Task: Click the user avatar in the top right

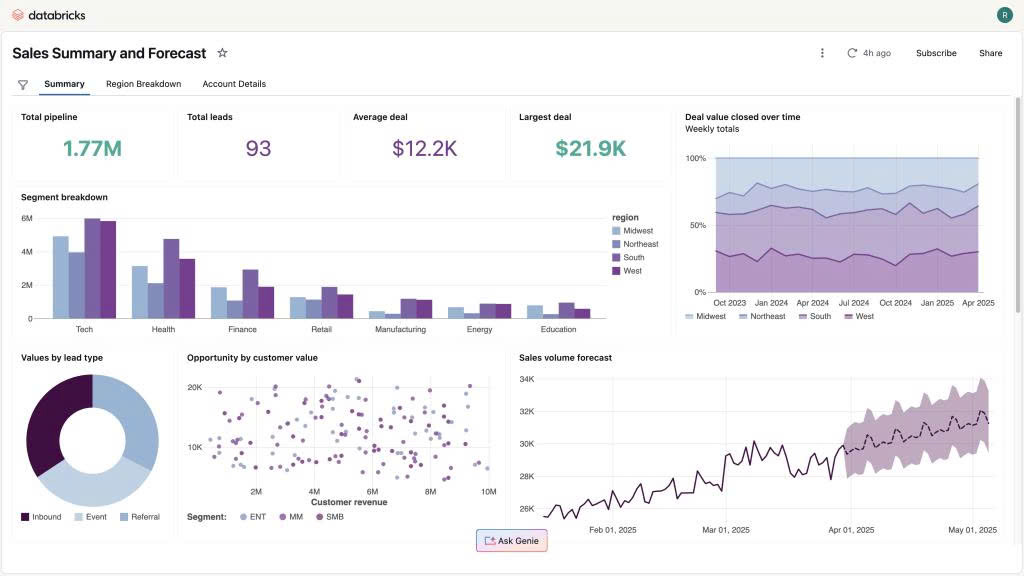Action: tap(1004, 14)
